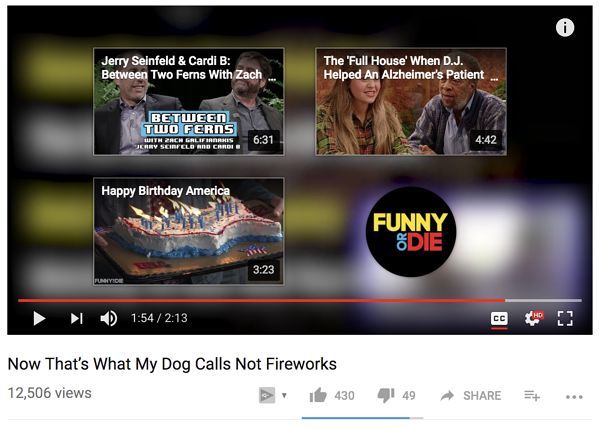Like the video with thumbs up
This screenshot has height=430, width=599.
coord(318,395)
